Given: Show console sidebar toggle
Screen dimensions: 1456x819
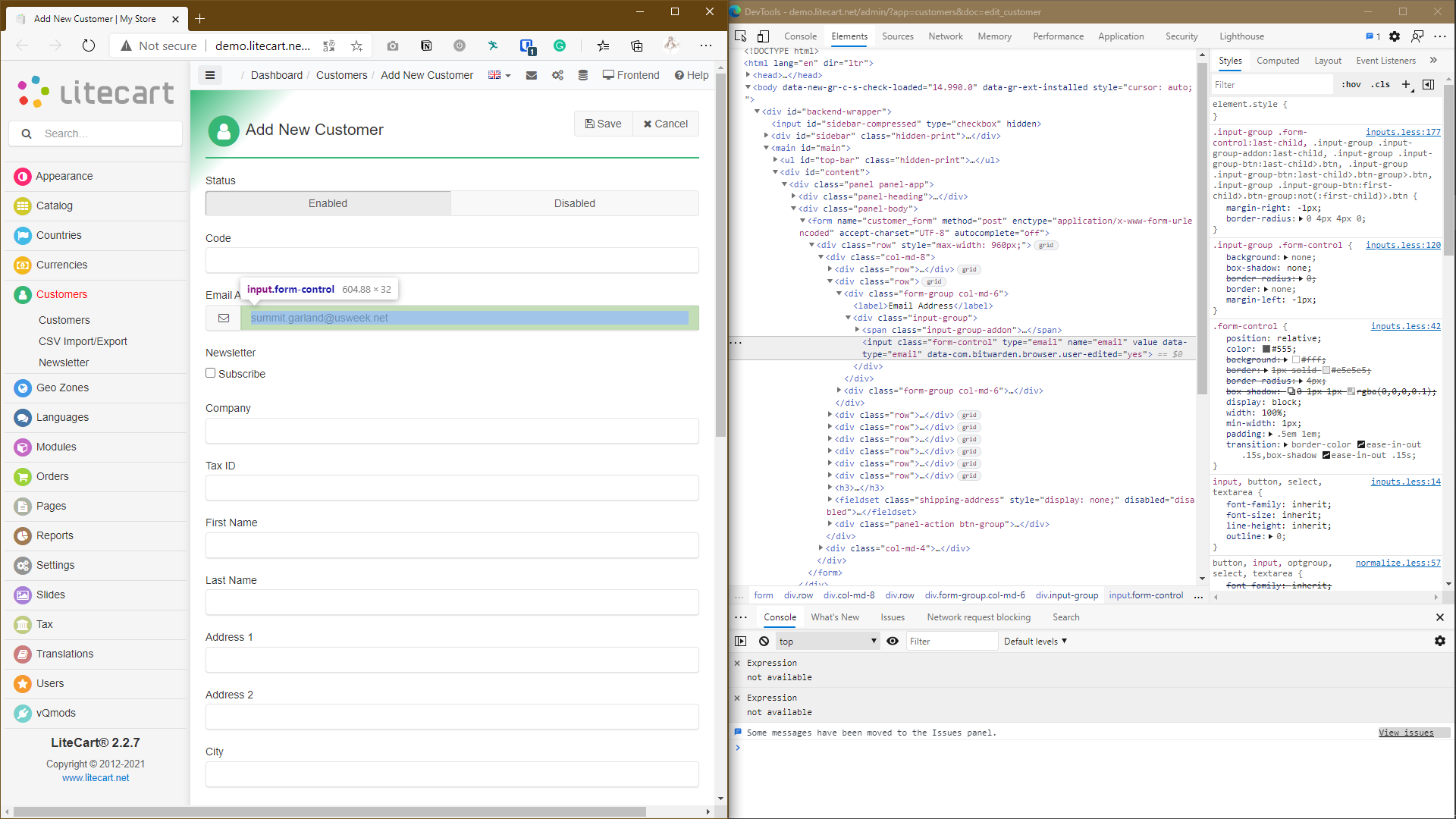Looking at the screenshot, I should point(741,642).
